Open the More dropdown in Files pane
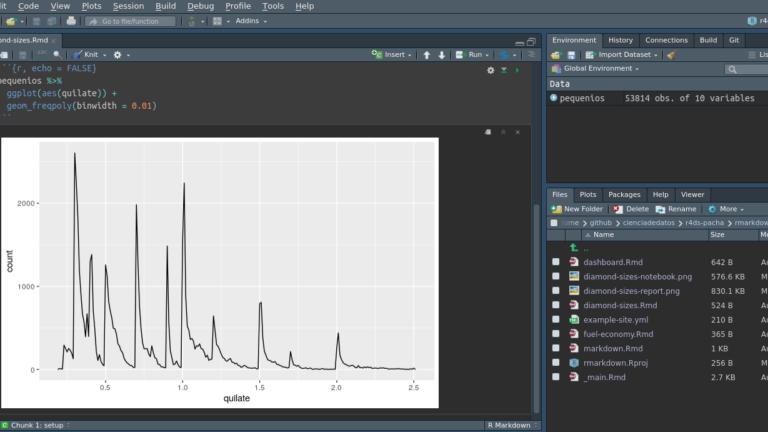The width and height of the screenshot is (768, 432). (726, 209)
